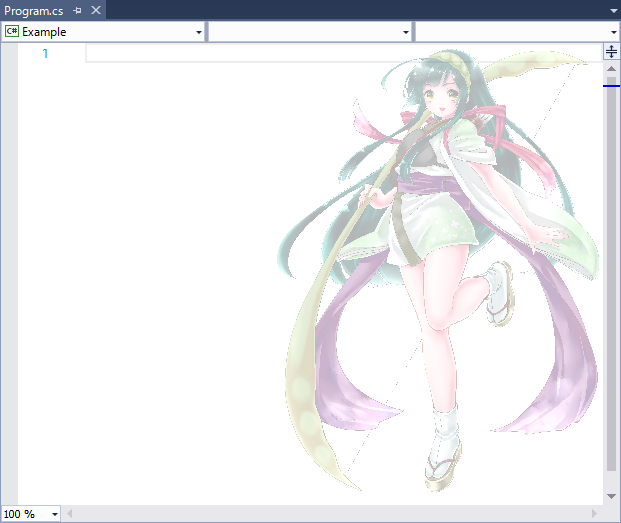Open the 100 % zoom dropdown
The width and height of the screenshot is (621, 523).
click(31, 514)
